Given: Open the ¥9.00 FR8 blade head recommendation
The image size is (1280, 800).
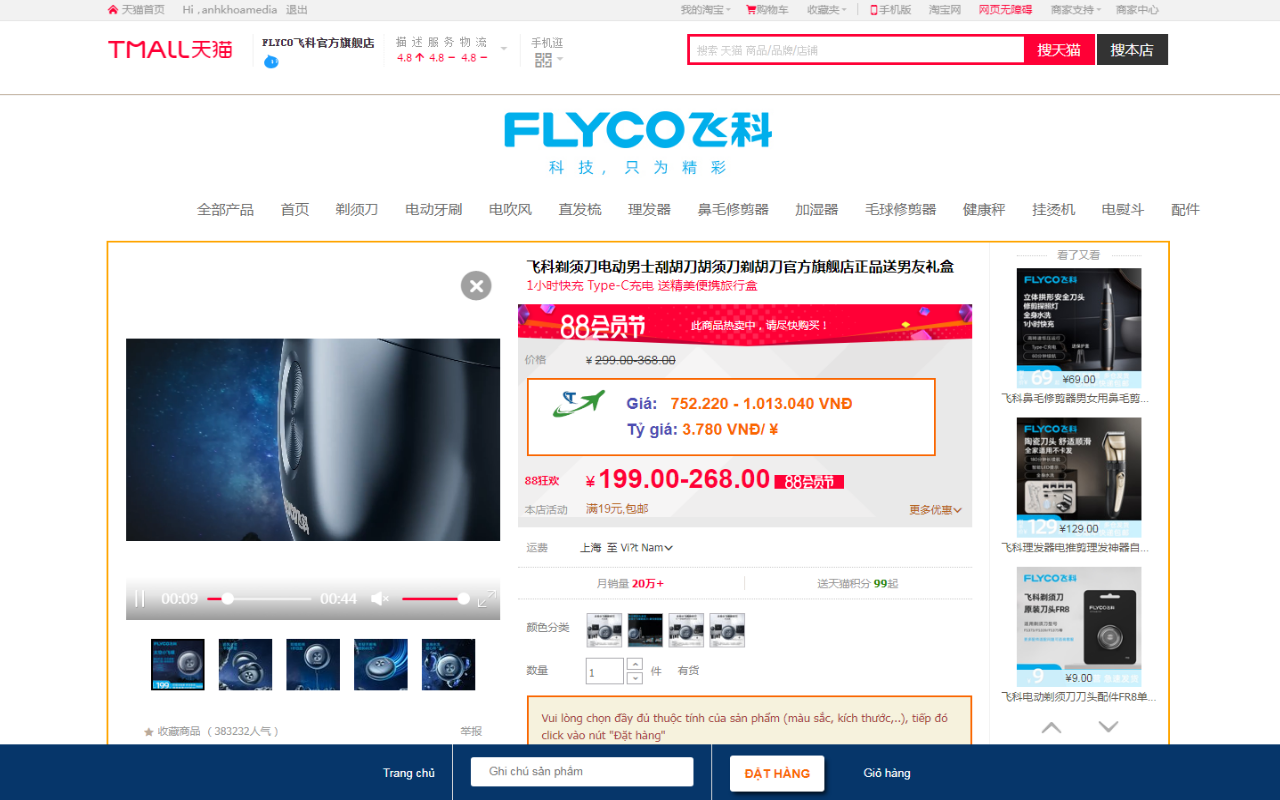Looking at the screenshot, I should pyautogui.click(x=1079, y=627).
